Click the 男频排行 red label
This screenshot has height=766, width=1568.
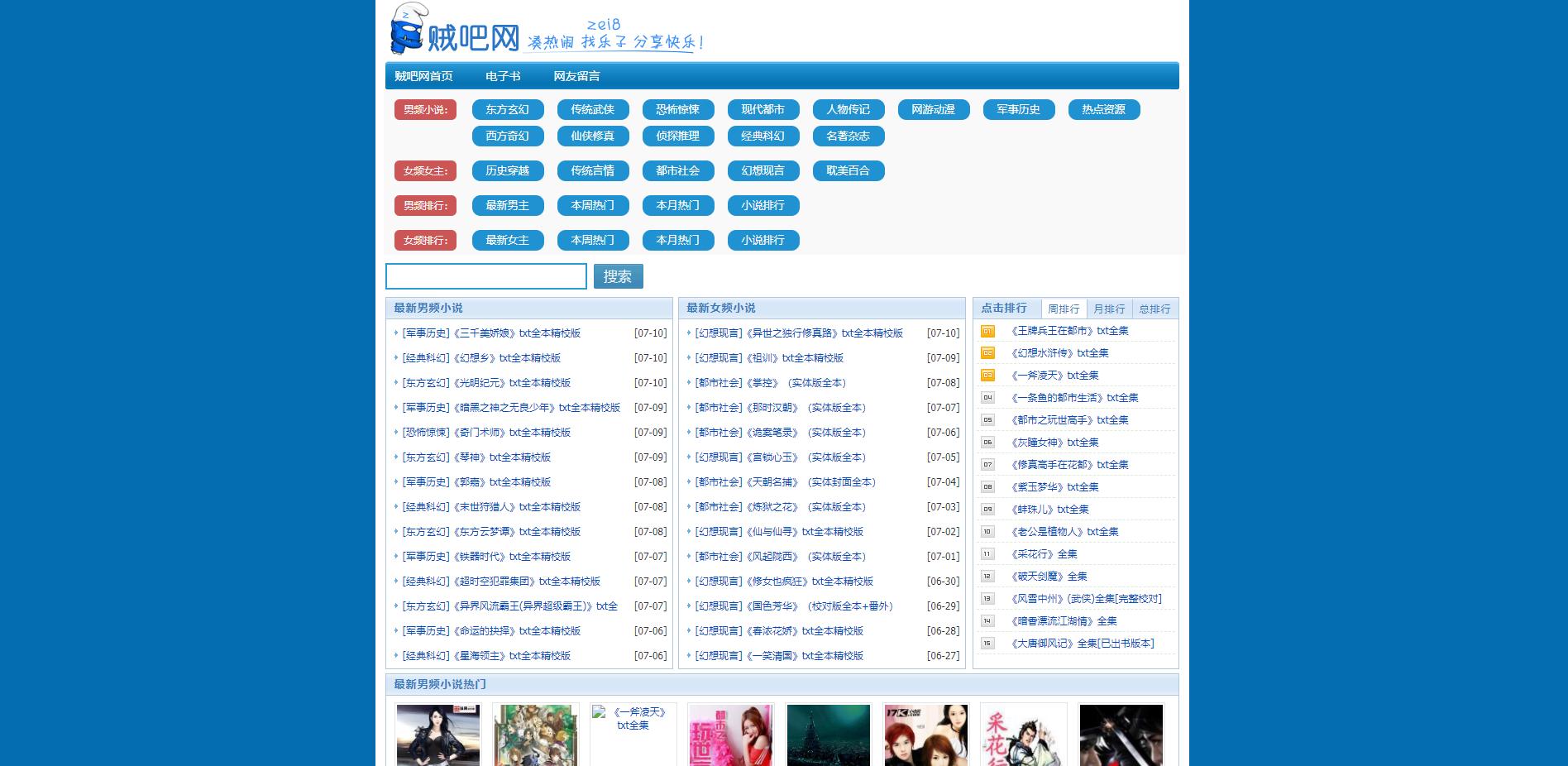pos(425,205)
